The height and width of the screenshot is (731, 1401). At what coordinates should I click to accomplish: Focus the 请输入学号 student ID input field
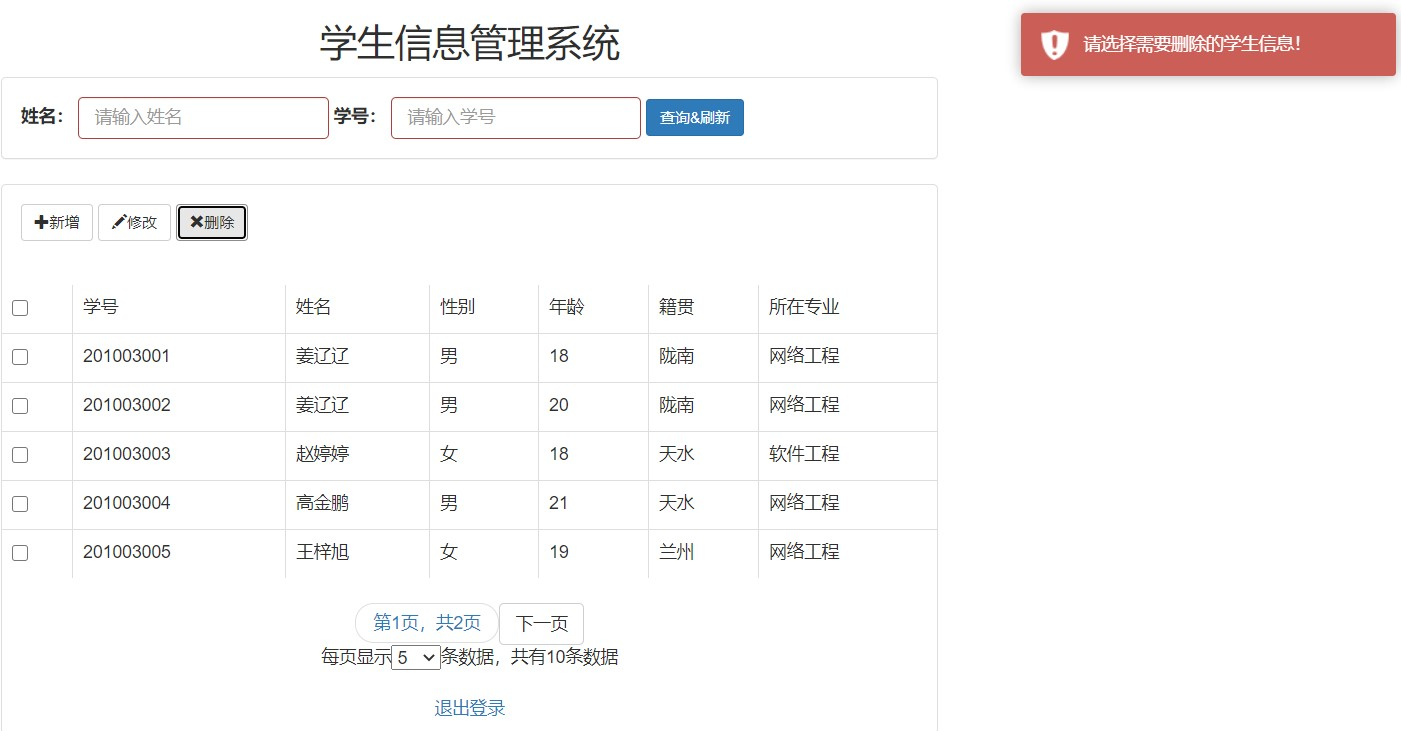pyautogui.click(x=516, y=118)
